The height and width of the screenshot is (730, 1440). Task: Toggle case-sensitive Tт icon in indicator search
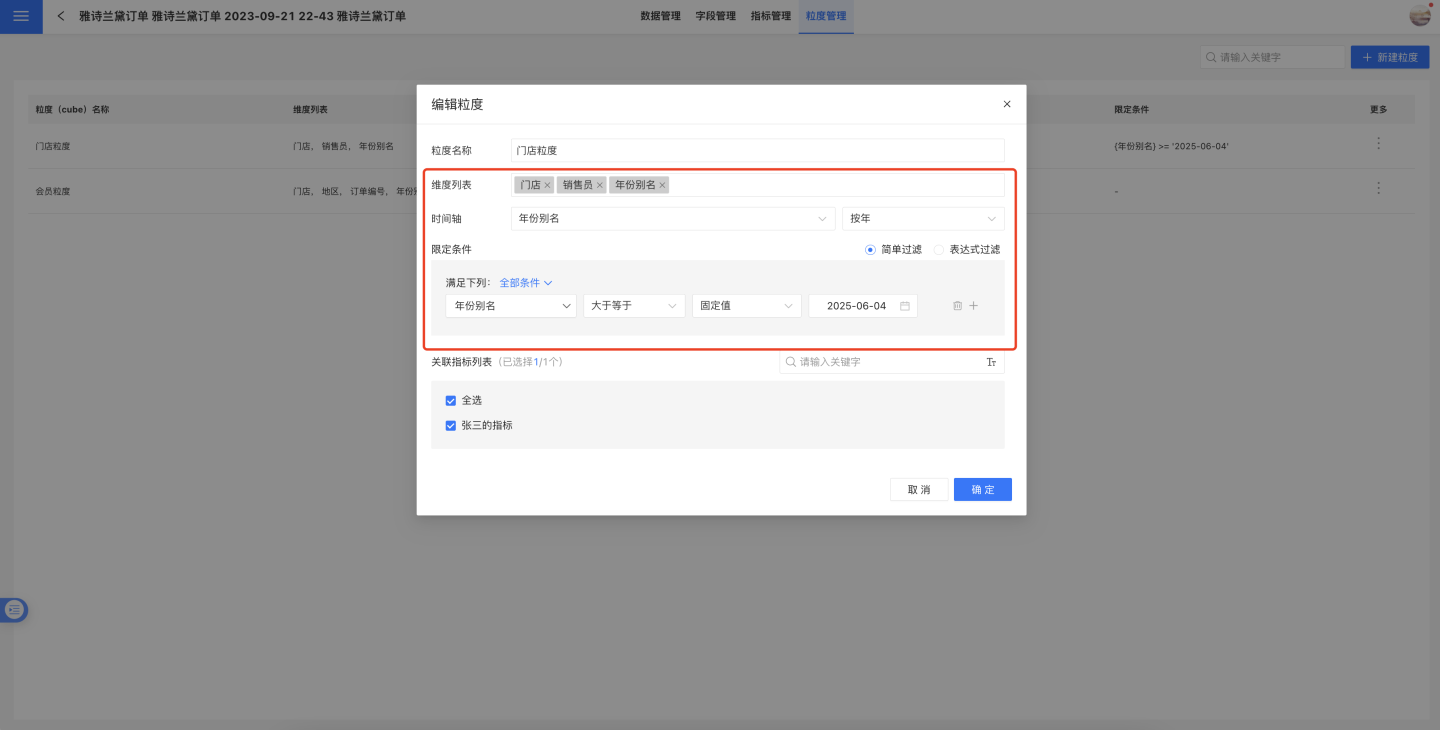(991, 362)
